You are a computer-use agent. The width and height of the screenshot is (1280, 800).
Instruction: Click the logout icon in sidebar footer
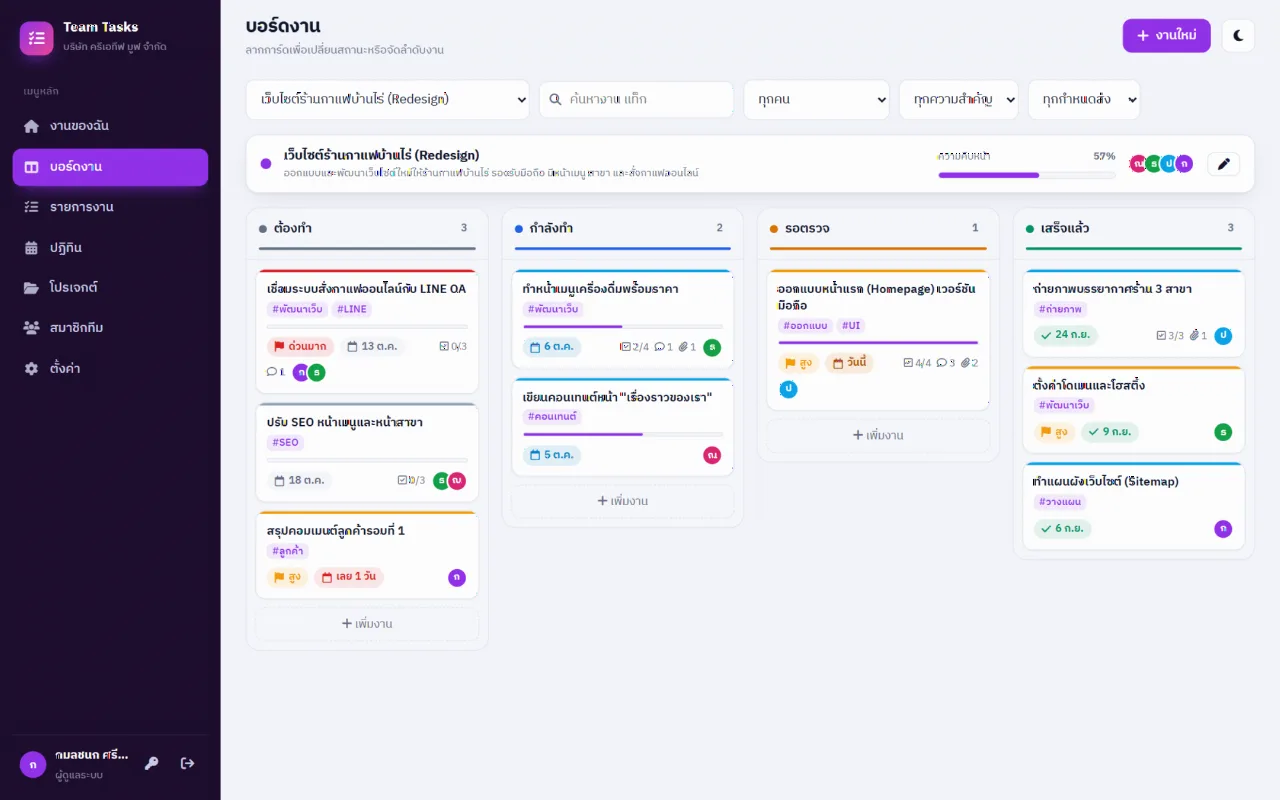(x=187, y=763)
